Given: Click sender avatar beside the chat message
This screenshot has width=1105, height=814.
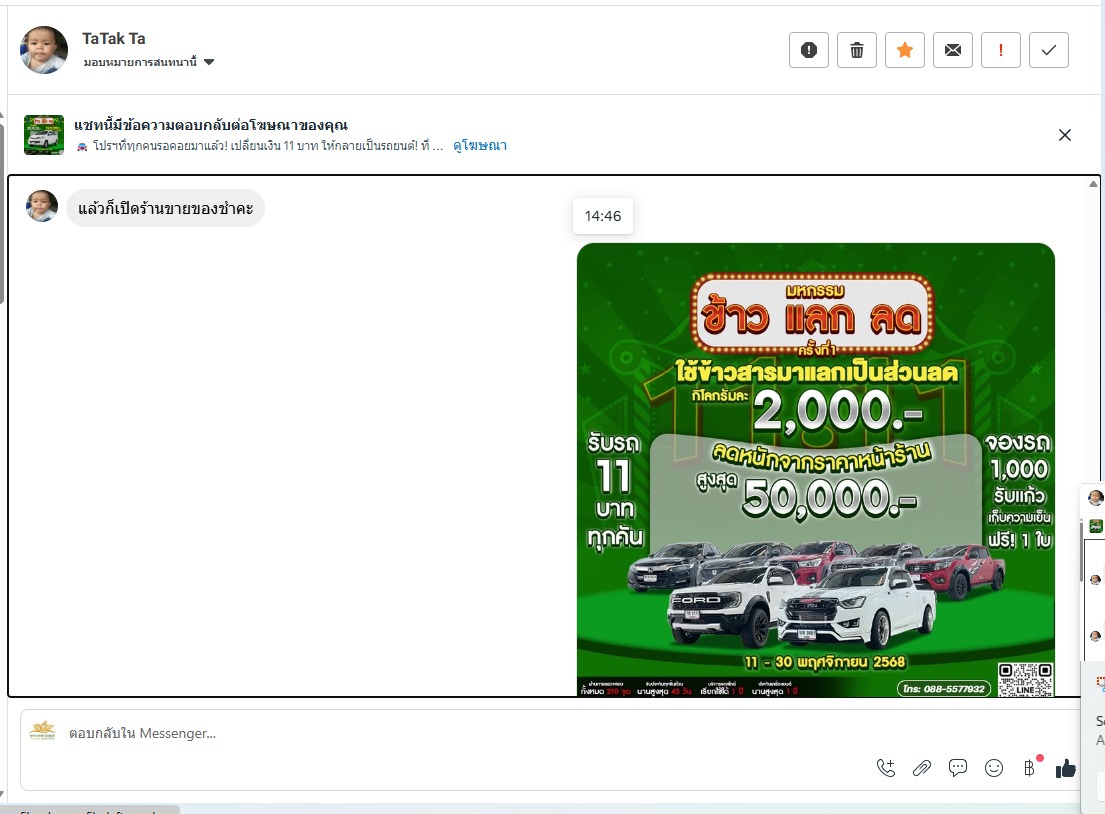Looking at the screenshot, I should [x=42, y=206].
